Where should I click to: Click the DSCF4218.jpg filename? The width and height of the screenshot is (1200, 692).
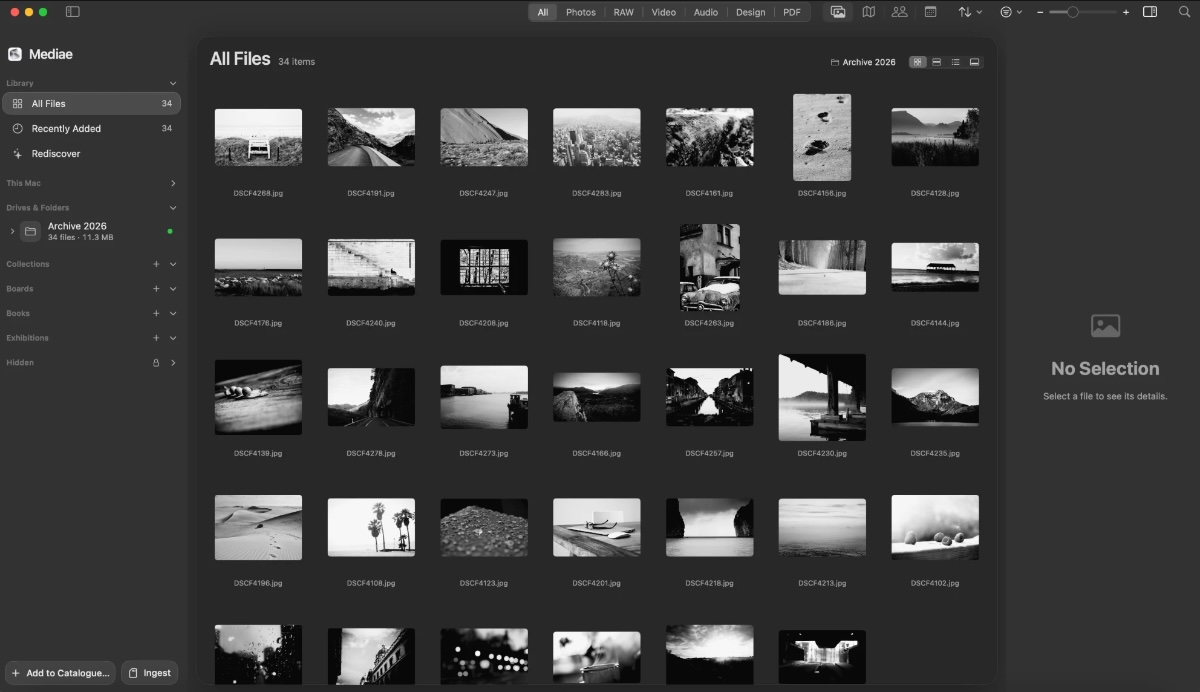(710, 583)
